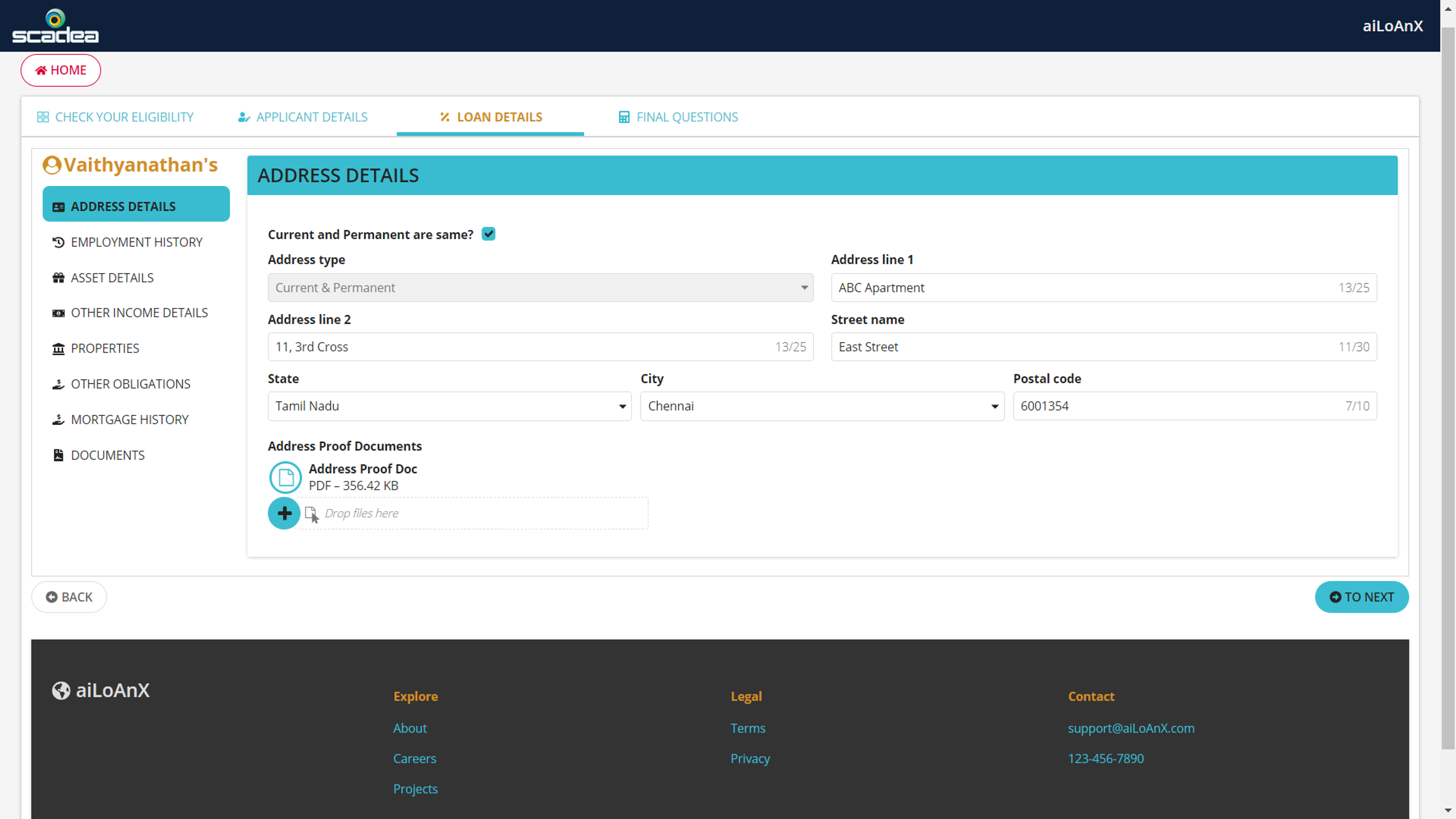Click the Address Proof Doc file icon
The height and width of the screenshot is (819, 1456).
point(286,478)
